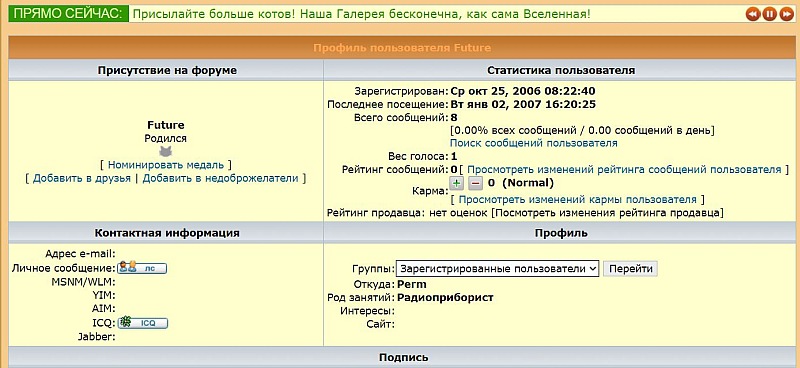Click Добавить в недоброжелатели link
The width and height of the screenshot is (800, 368).
tap(220, 178)
